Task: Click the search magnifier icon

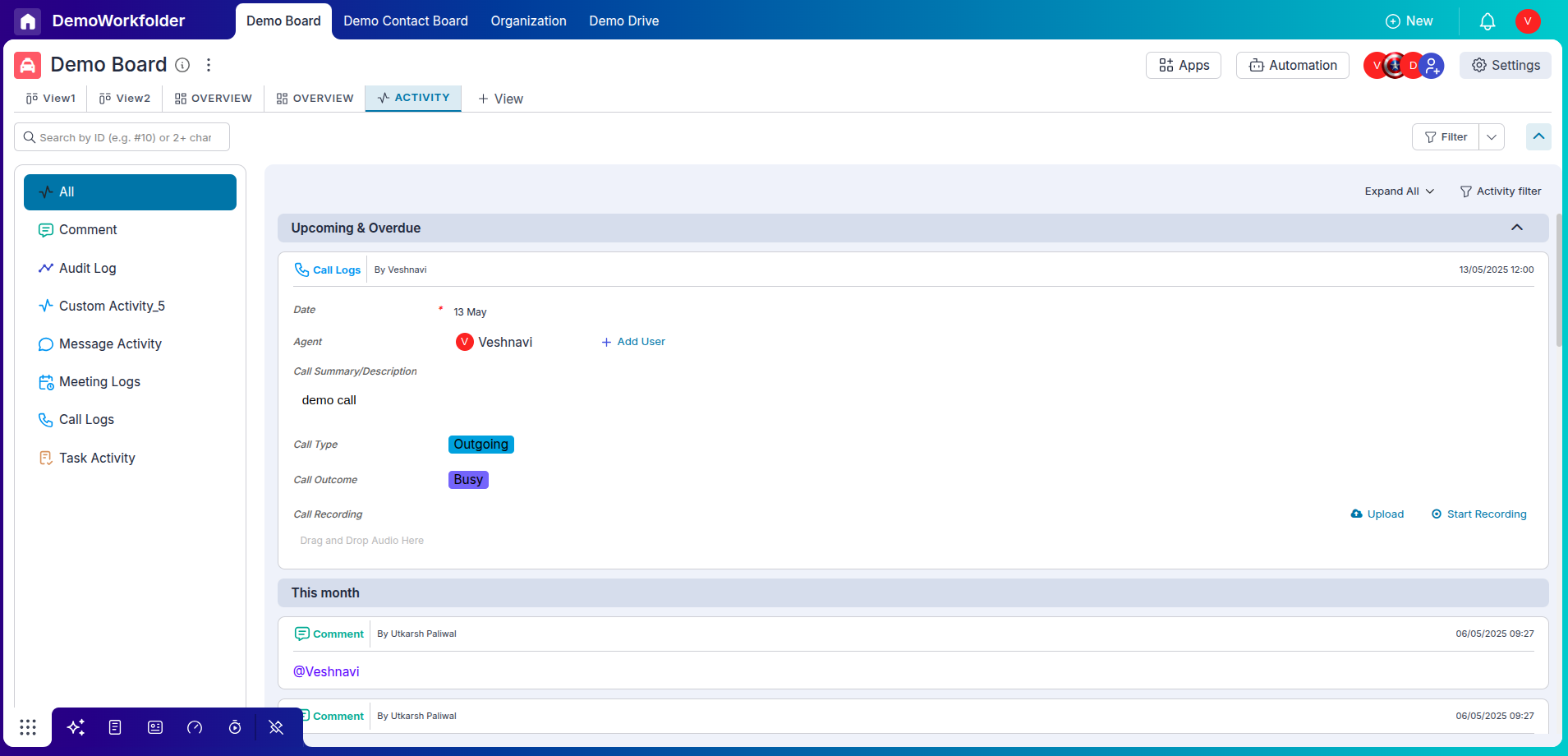Action: [x=30, y=137]
